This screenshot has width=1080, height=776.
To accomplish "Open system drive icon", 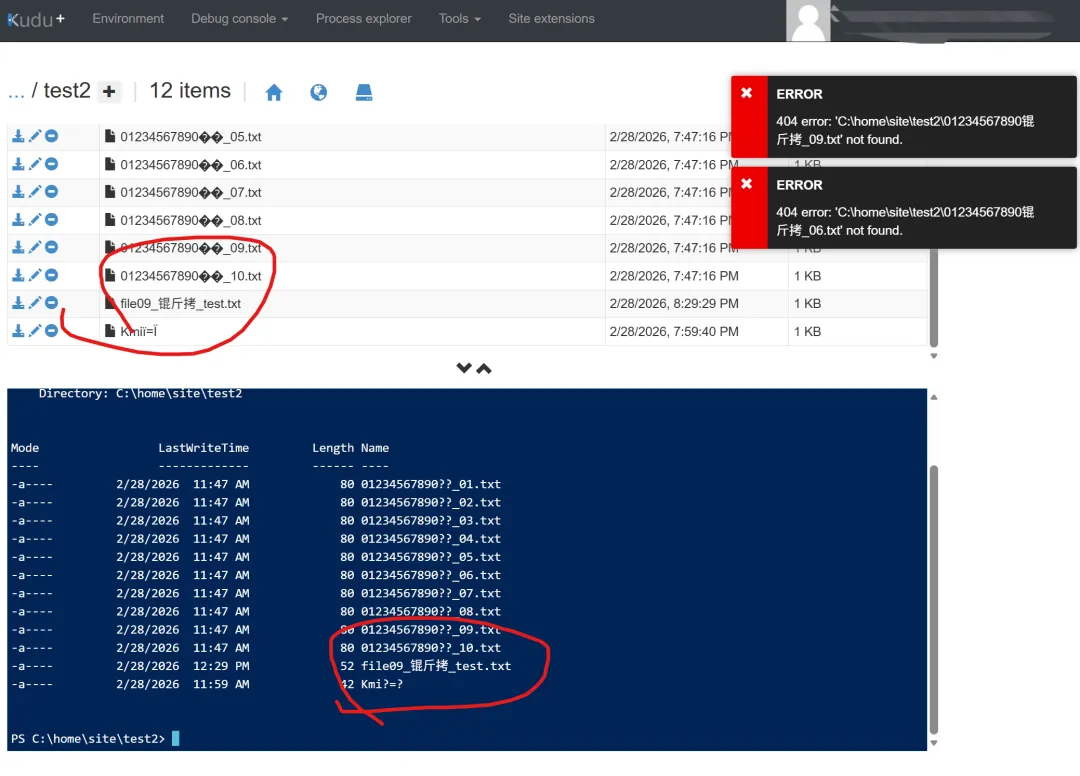I will pyautogui.click(x=364, y=92).
